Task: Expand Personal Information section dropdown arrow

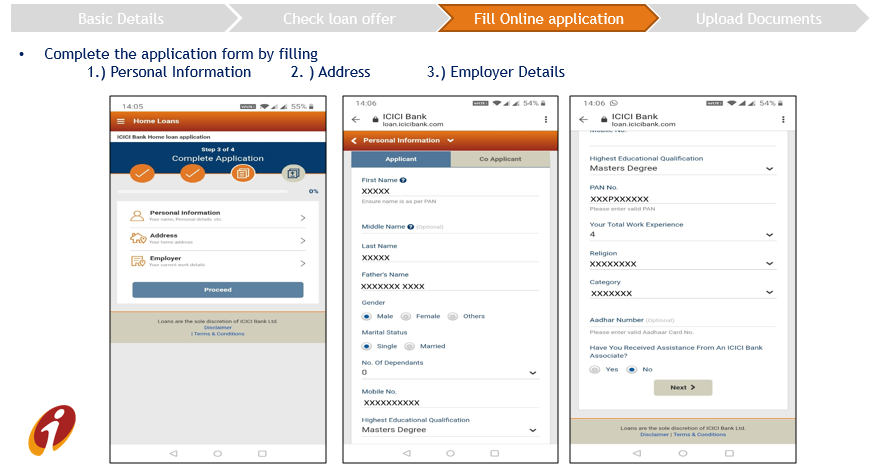Action: [x=450, y=141]
